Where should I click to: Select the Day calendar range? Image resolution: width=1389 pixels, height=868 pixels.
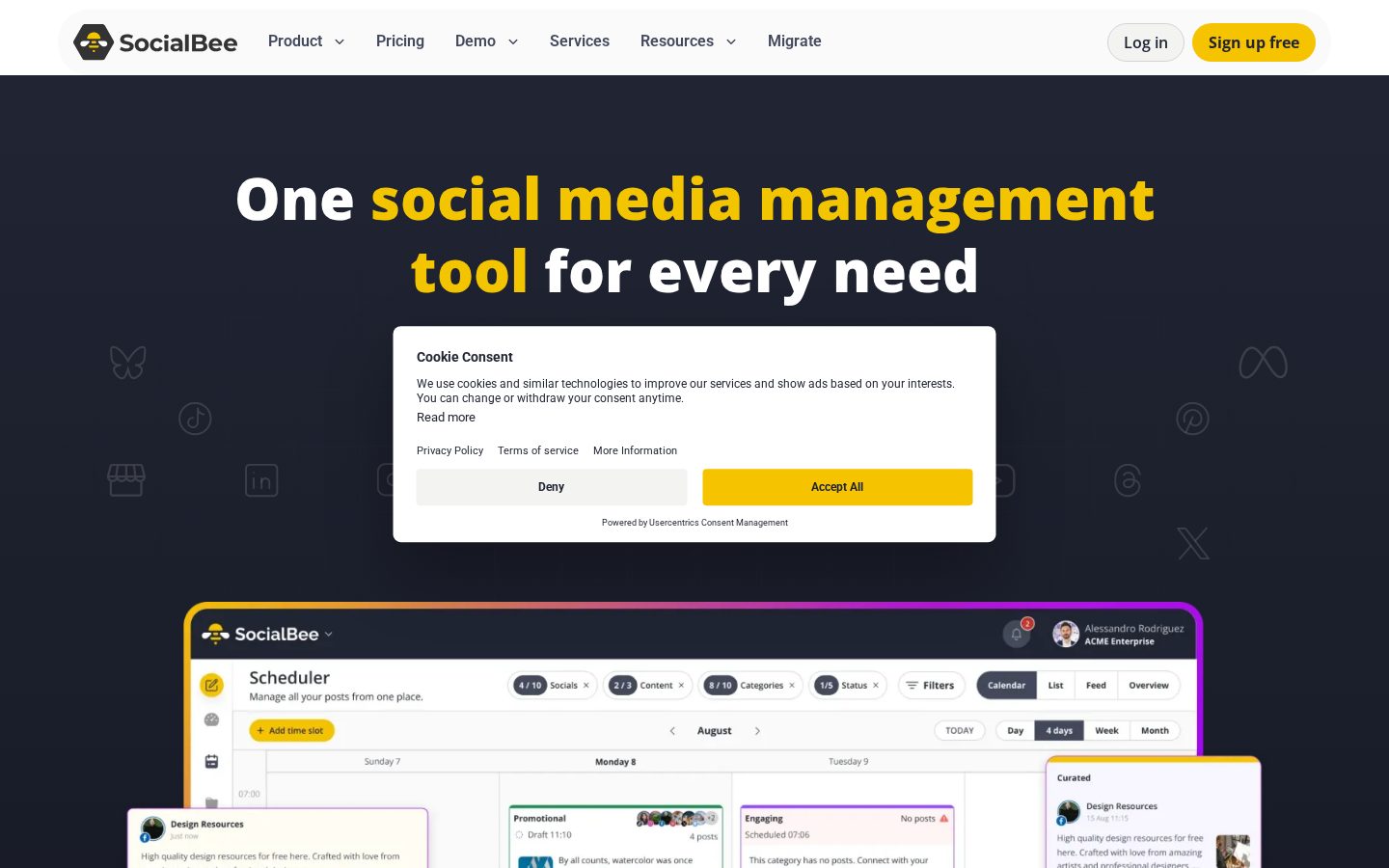(x=1016, y=731)
